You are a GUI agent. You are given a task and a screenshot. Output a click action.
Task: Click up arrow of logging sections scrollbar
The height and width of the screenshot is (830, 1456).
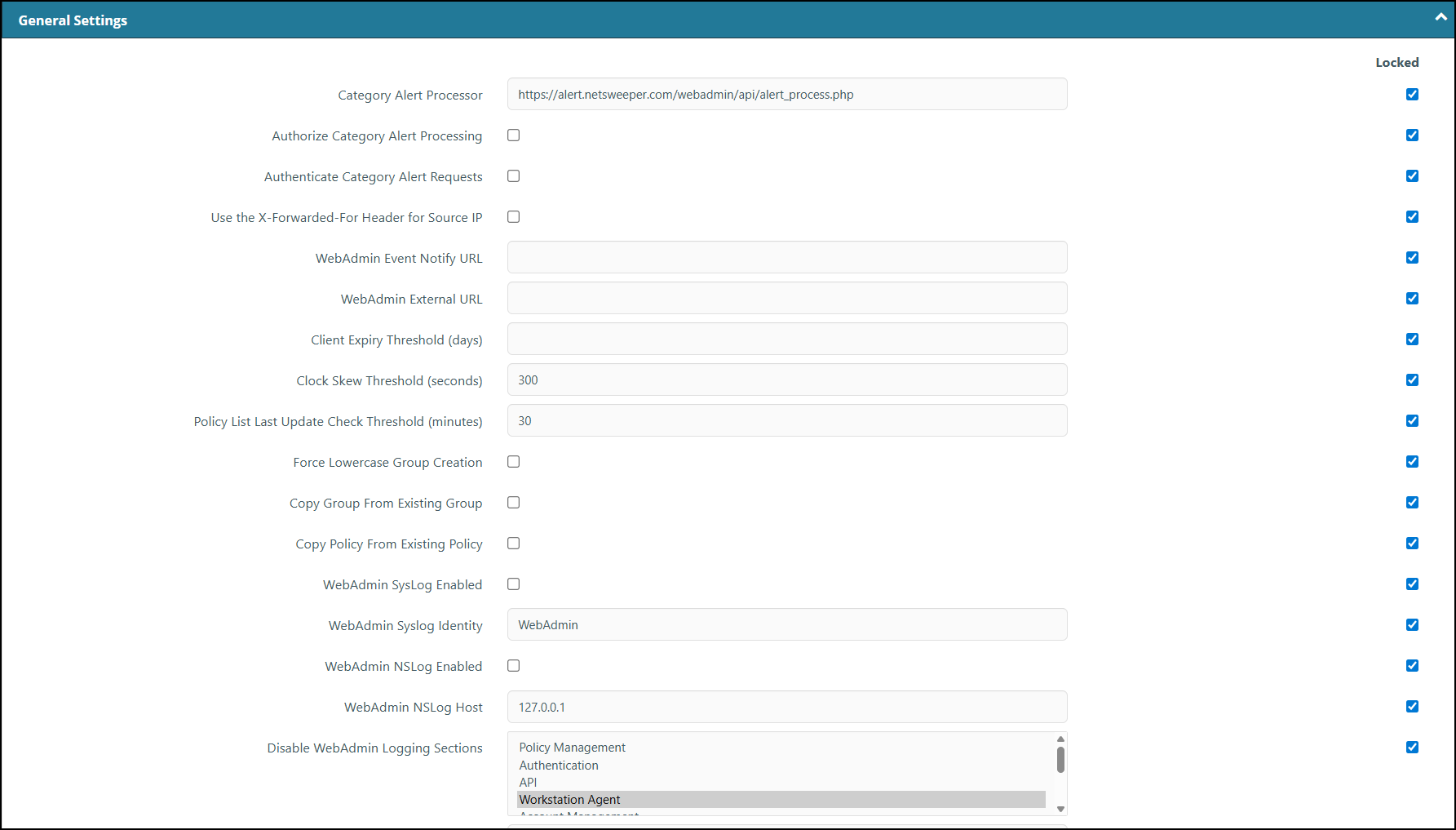coord(1060,739)
